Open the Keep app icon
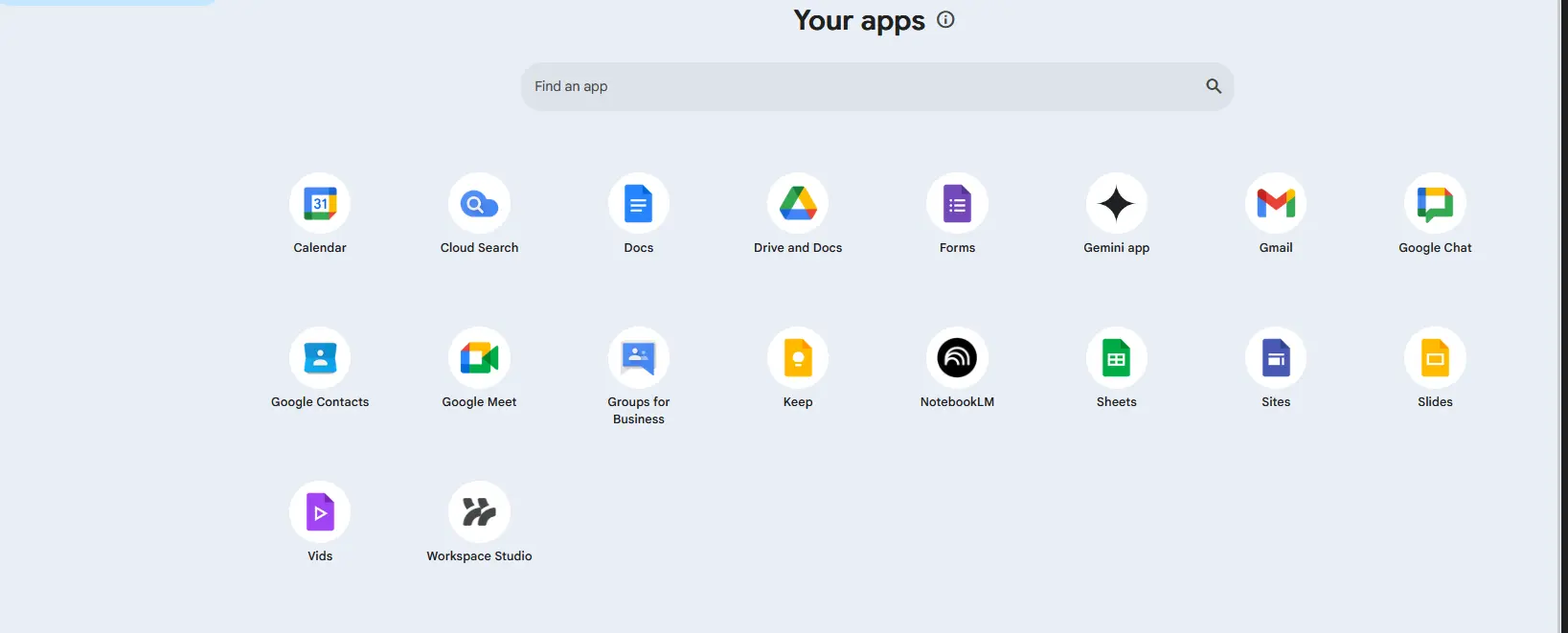Screen dimensions: 1568x633 click(x=798, y=357)
